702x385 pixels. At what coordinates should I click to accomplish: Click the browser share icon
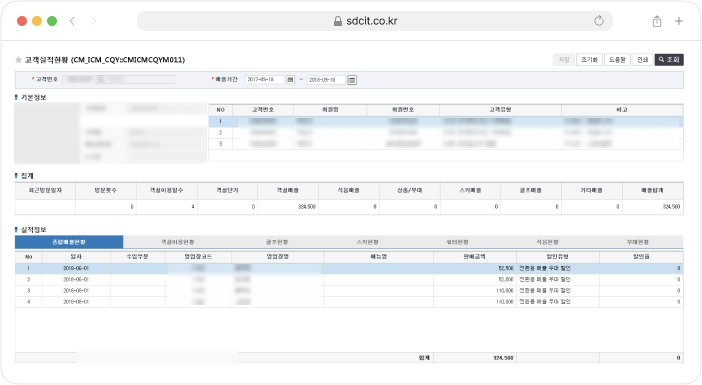pyautogui.click(x=657, y=21)
